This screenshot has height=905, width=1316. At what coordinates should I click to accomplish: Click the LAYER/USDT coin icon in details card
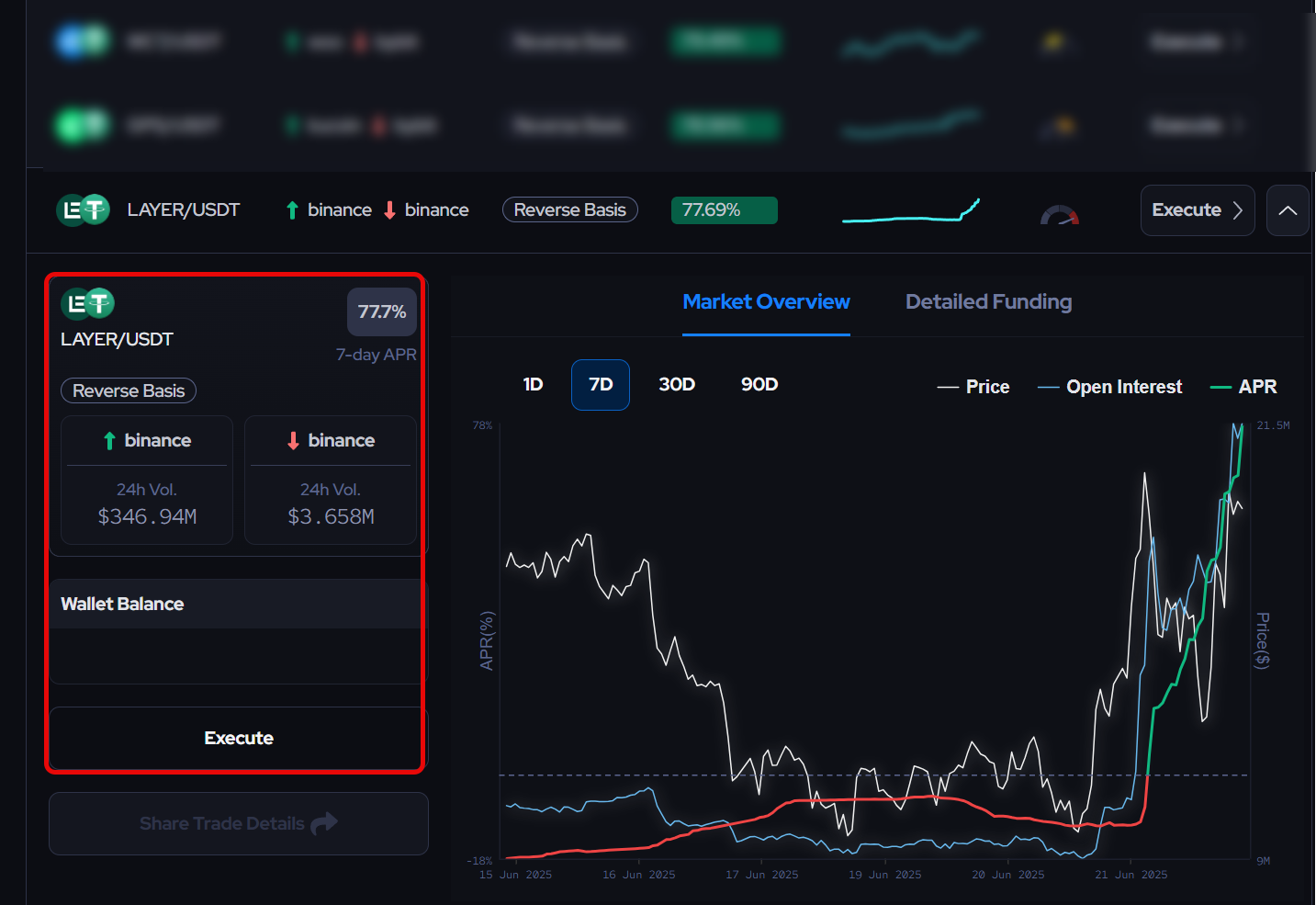point(87,303)
